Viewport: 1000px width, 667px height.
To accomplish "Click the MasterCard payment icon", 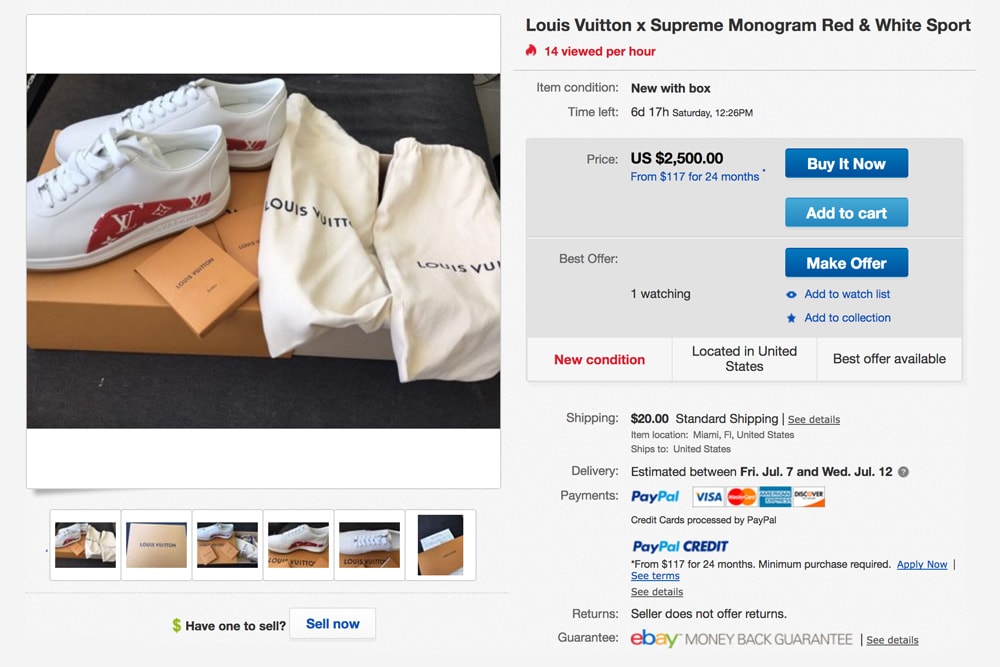I will [741, 496].
